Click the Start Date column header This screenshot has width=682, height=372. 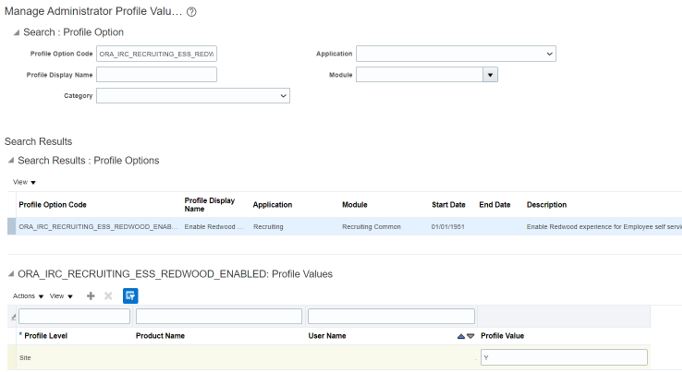[448, 204]
